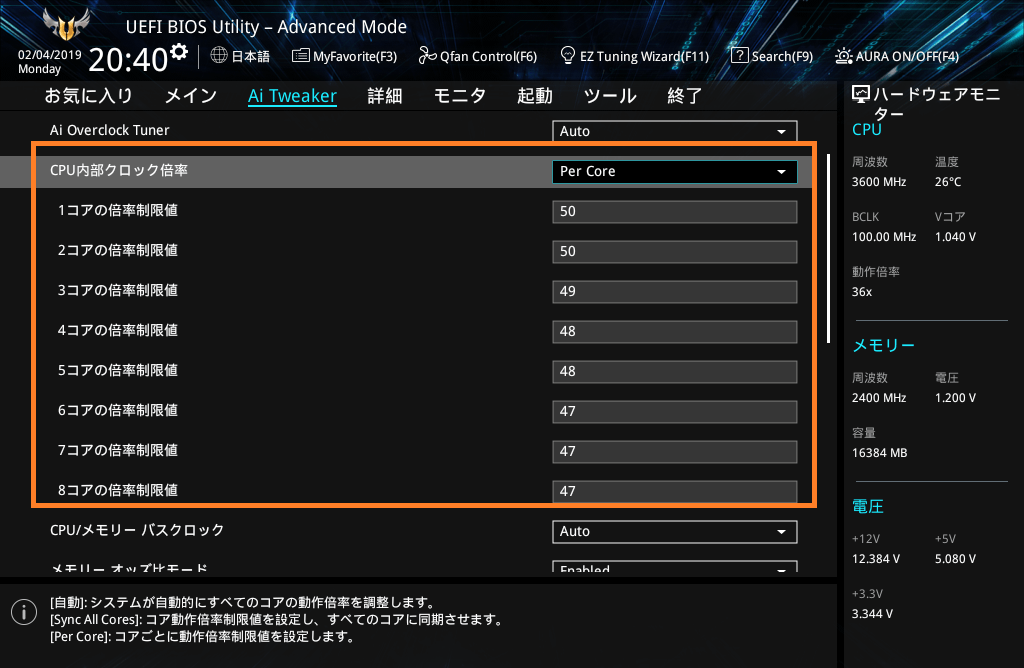
Task: Open Ai Overclock Tuner dropdown
Action: click(x=675, y=131)
